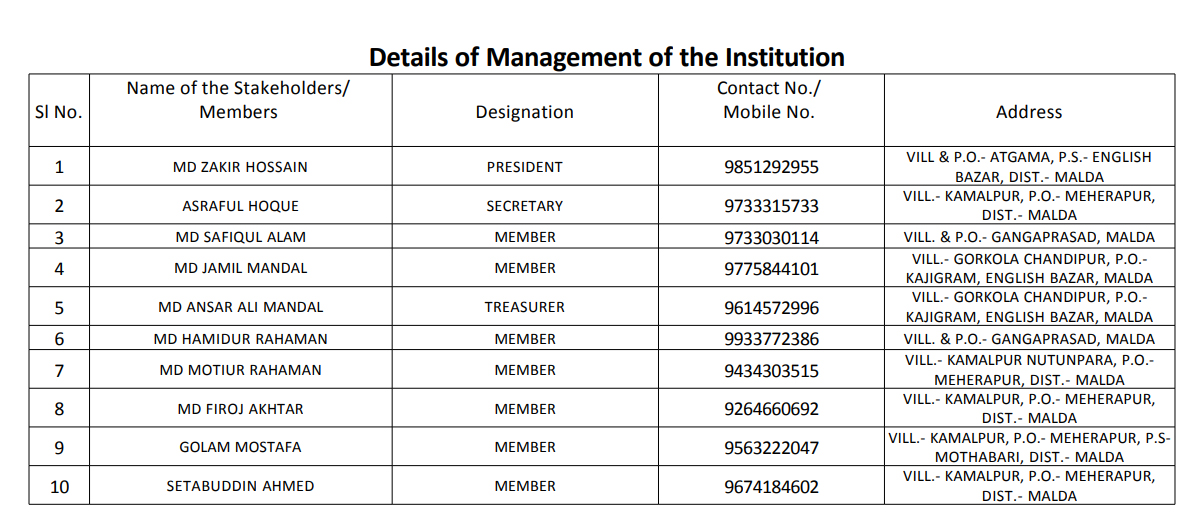1198x526 pixels.
Task: Click the name MD HAMIDUR RAHAMAN
Action: pos(241,339)
